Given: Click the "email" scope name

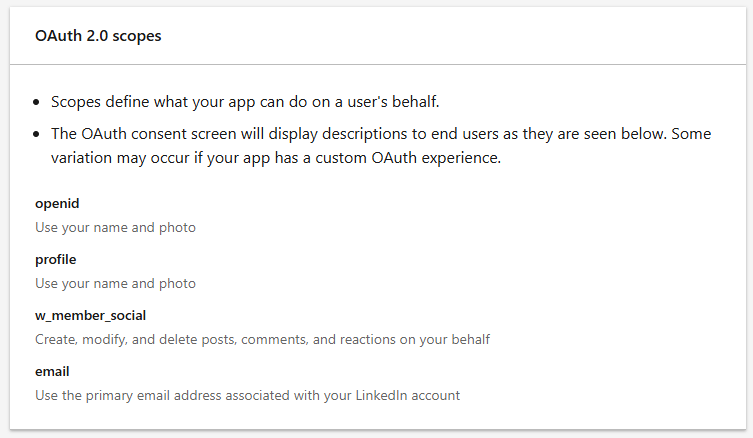Looking at the screenshot, I should (x=51, y=372).
